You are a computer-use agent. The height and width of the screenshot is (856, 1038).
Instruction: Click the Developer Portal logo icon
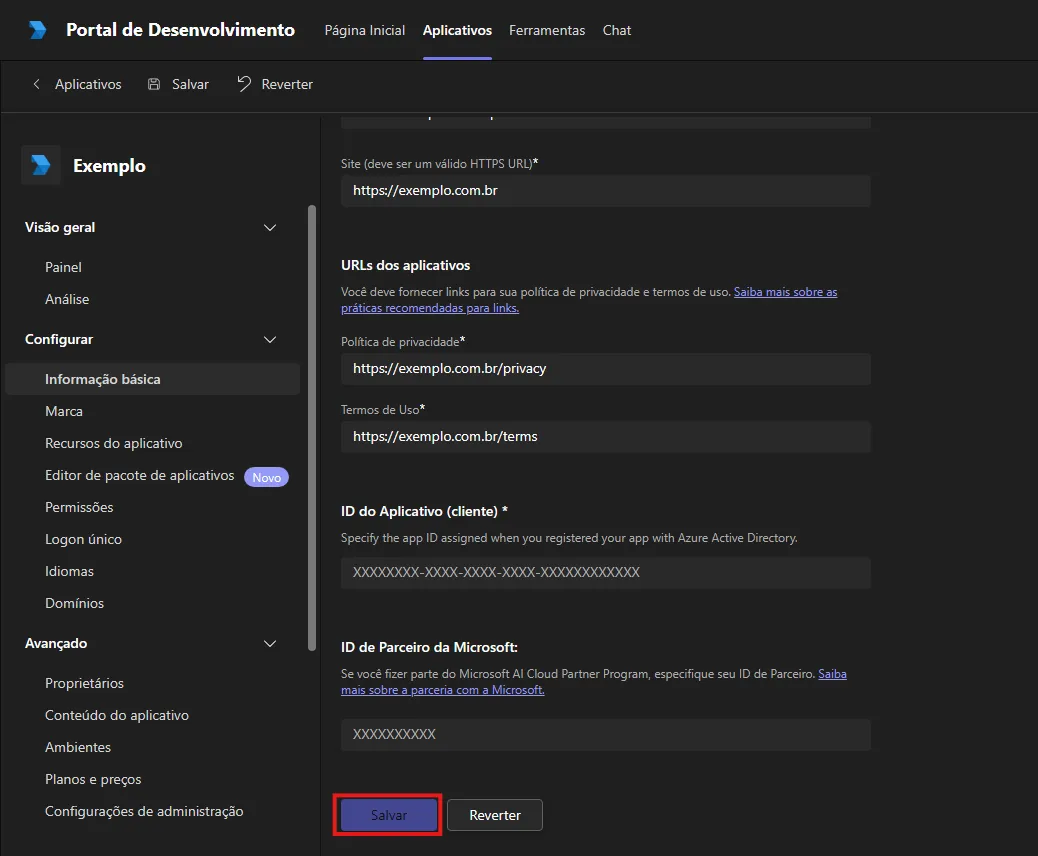tap(38, 30)
